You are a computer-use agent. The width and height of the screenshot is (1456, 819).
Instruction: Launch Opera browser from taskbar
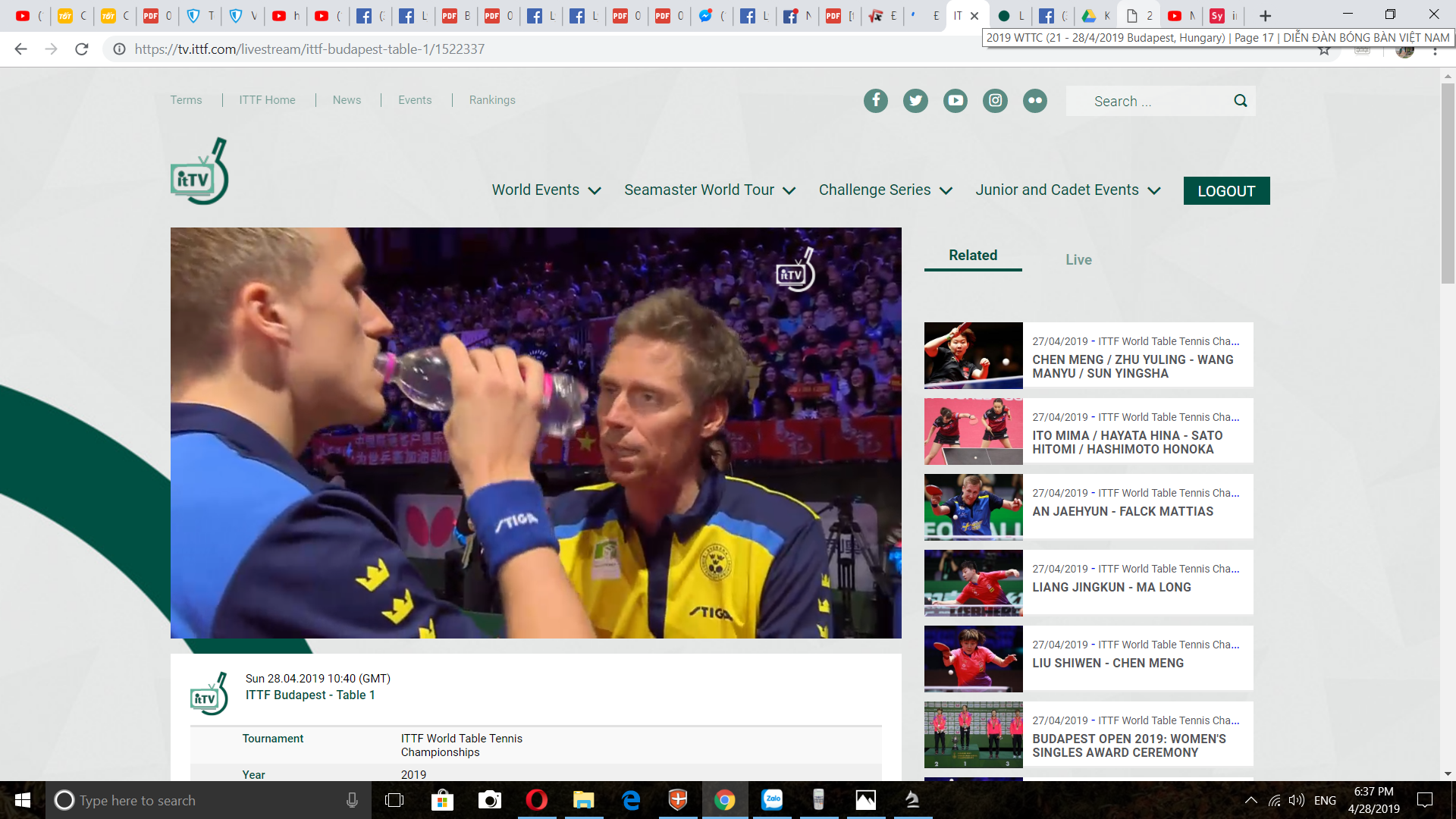(x=537, y=800)
